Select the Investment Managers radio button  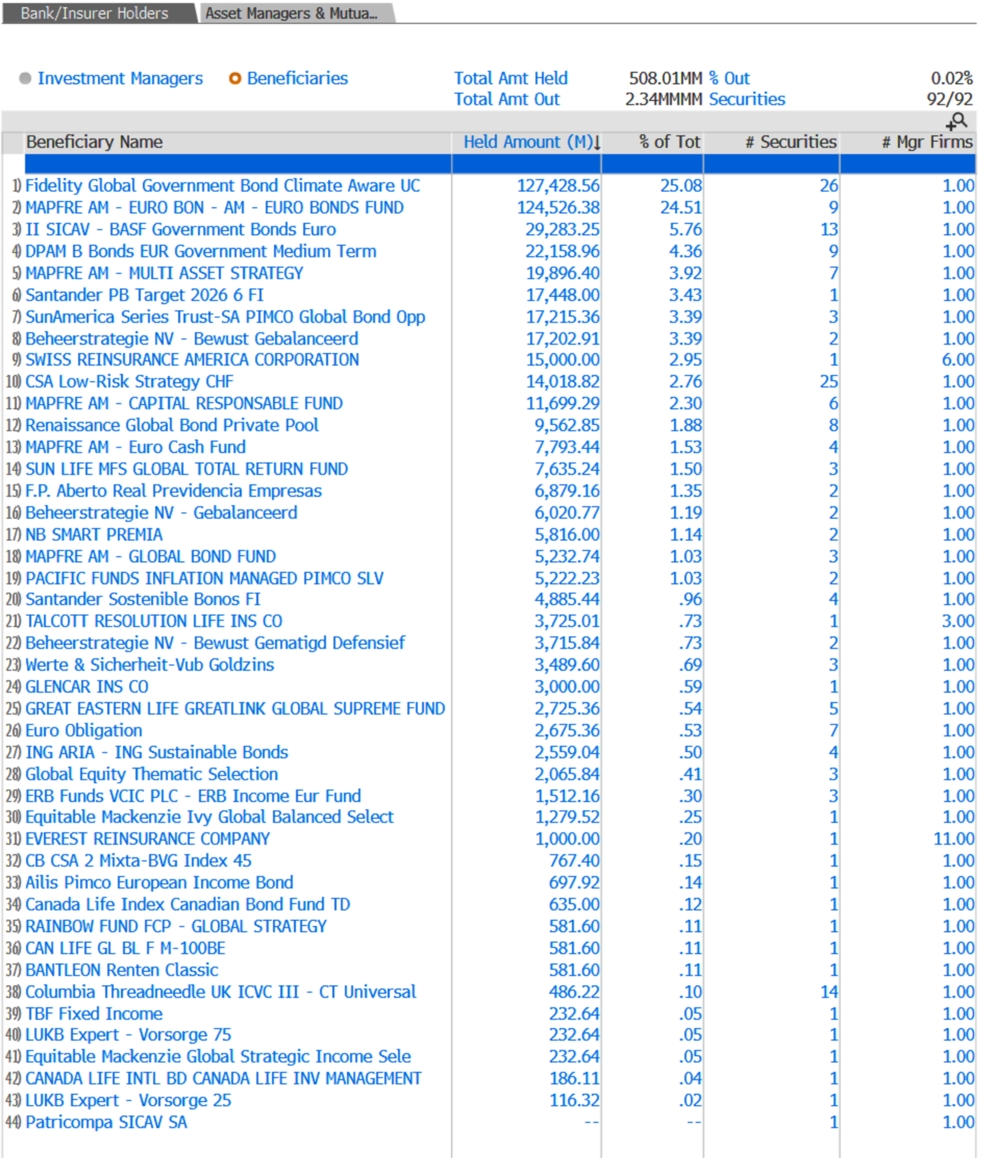coord(26,79)
